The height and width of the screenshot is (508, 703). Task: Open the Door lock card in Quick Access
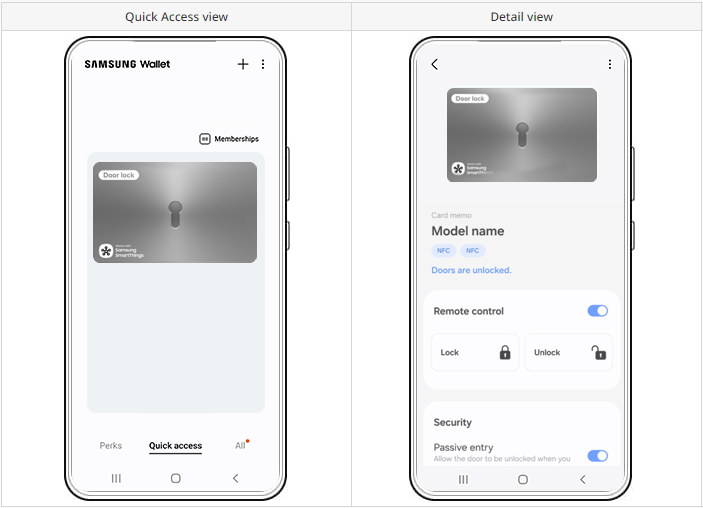coord(175,213)
